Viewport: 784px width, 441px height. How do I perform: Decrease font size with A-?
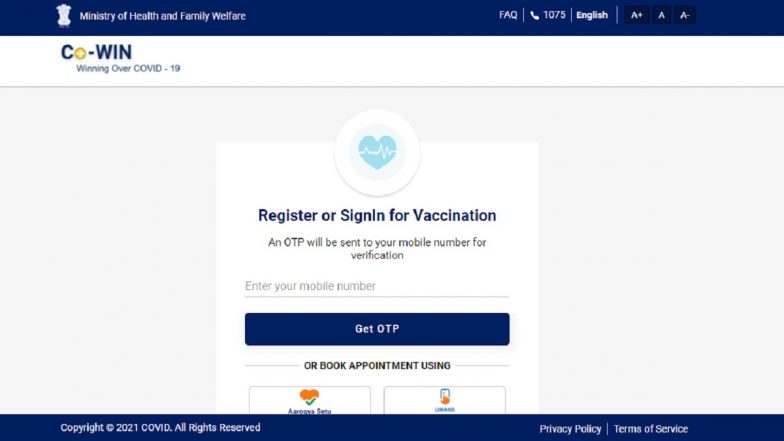684,15
